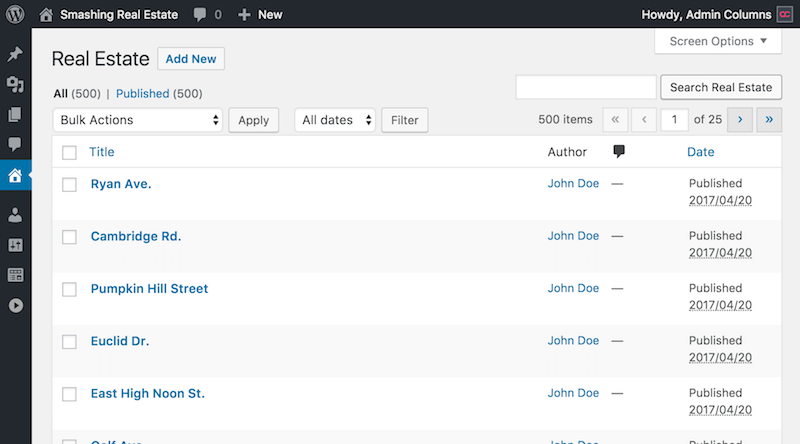Go to Pages in the sidebar

coord(15,114)
